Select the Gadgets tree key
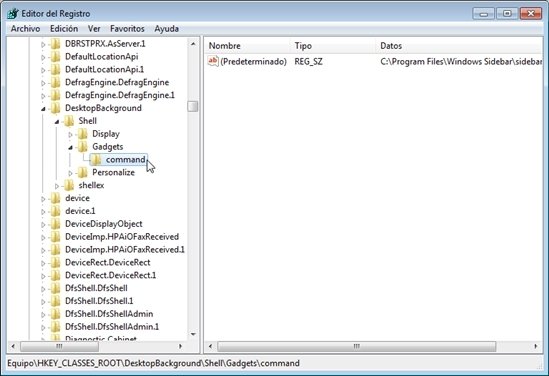The width and height of the screenshot is (549, 376). click(107, 147)
